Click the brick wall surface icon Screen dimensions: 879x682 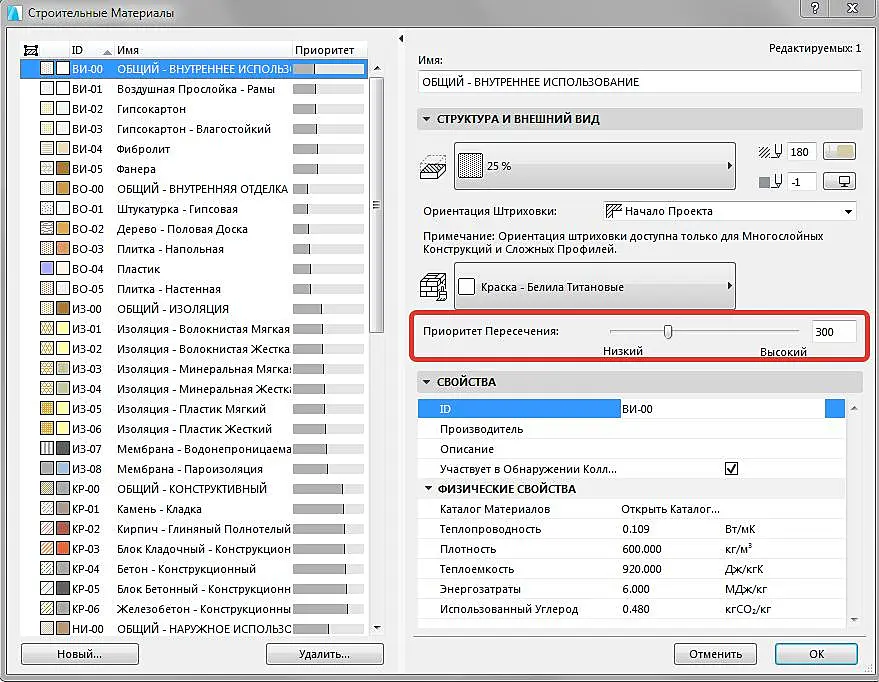coord(433,286)
